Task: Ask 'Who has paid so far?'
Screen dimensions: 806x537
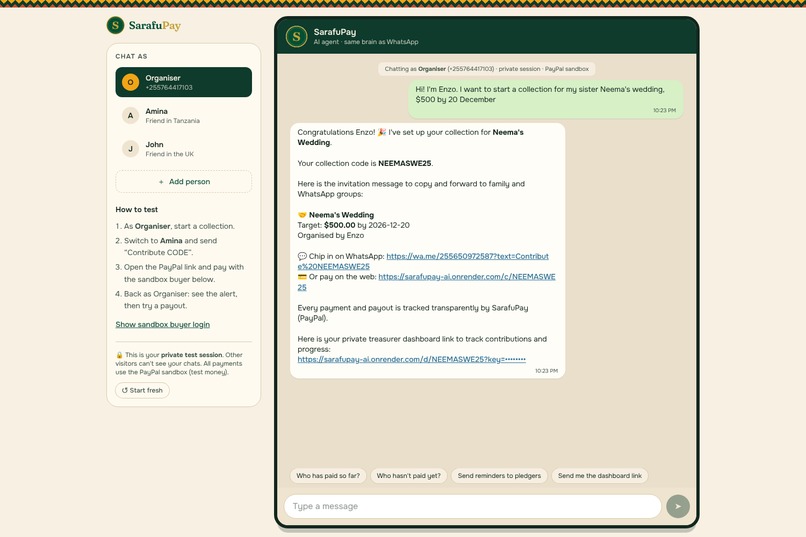Action: pos(328,476)
